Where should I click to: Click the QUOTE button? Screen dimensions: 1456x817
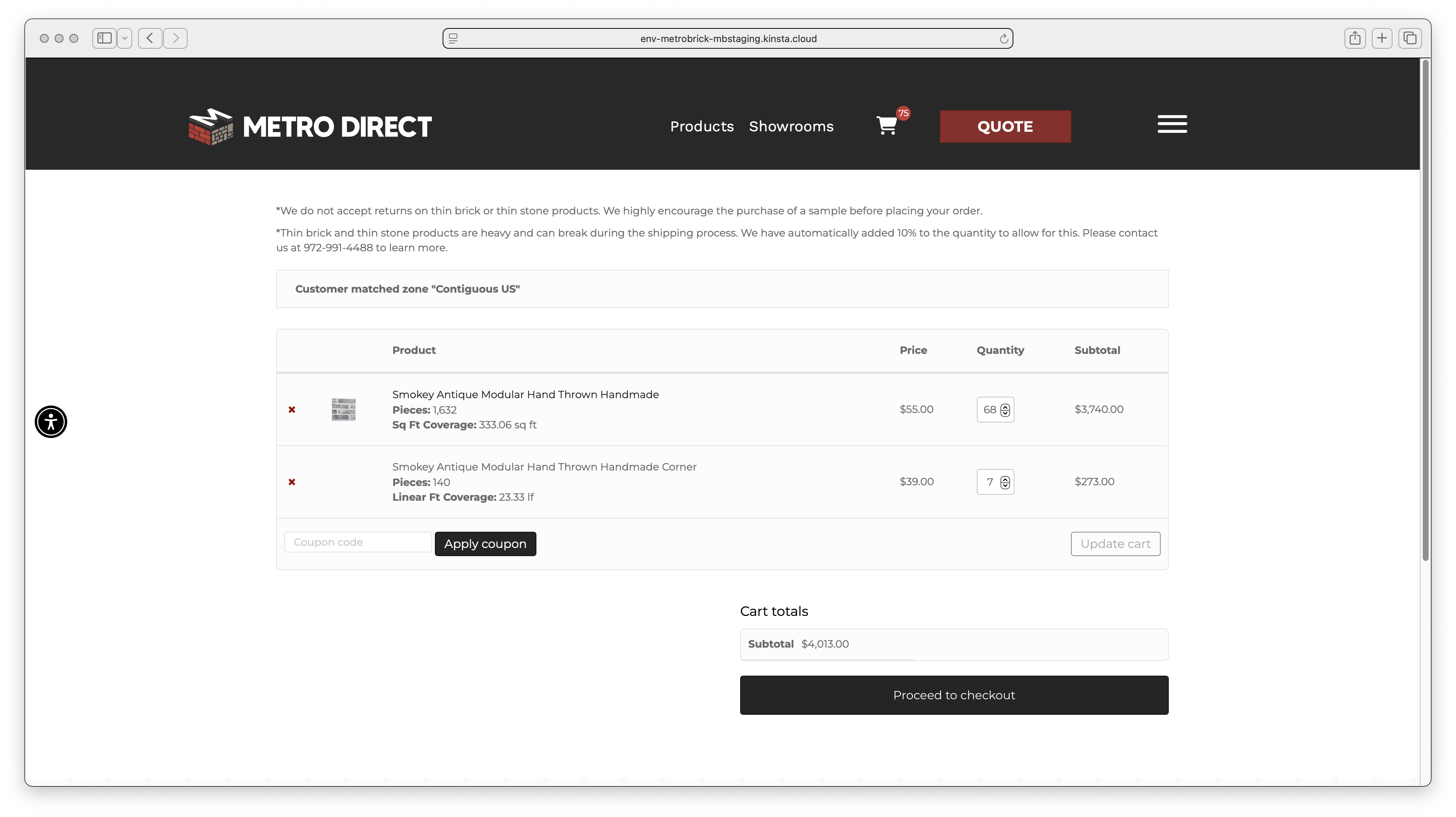coord(1006,127)
